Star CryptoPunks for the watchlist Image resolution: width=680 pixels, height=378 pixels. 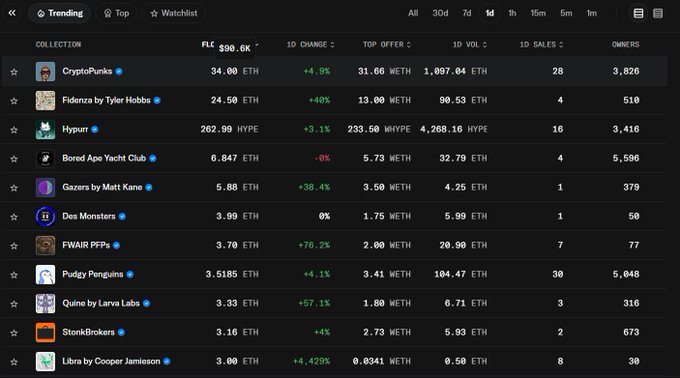click(x=14, y=72)
